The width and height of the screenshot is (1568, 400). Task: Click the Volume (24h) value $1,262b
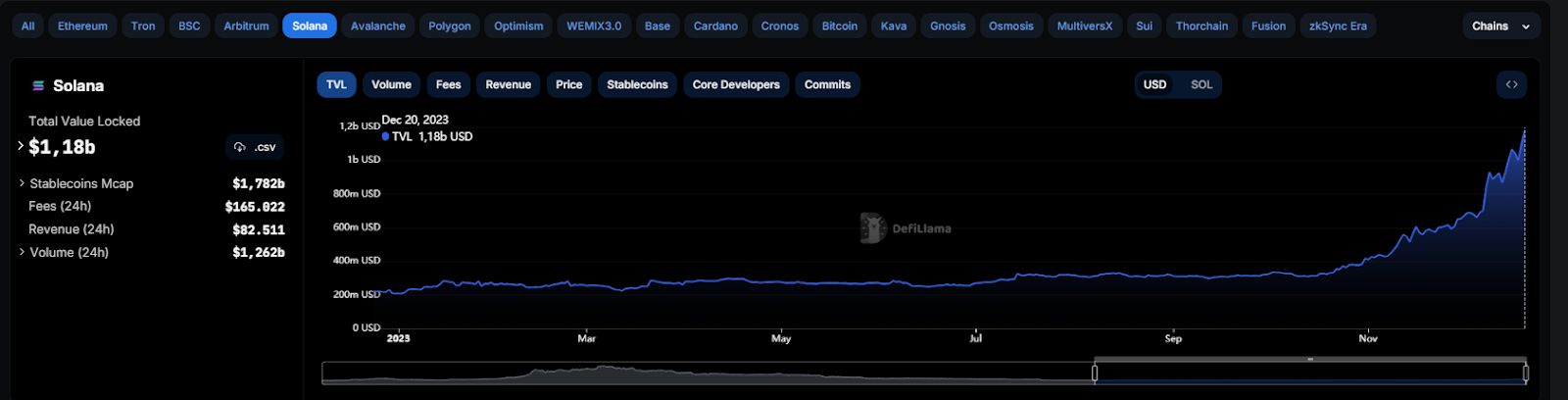click(x=259, y=252)
